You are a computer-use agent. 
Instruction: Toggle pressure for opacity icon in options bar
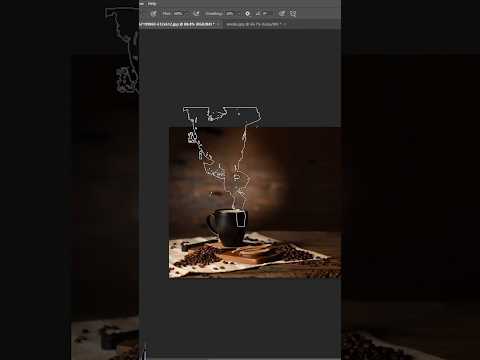[153, 14]
